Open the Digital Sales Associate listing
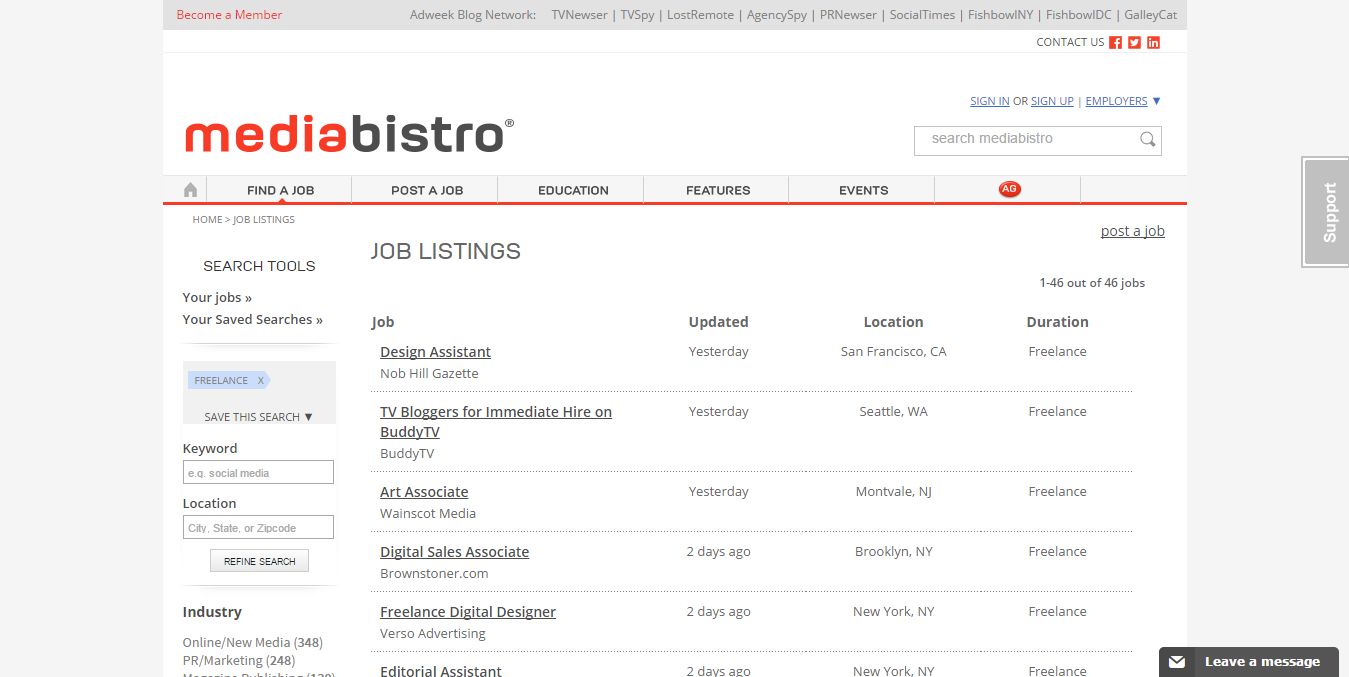The image size is (1349, 677). (x=454, y=552)
